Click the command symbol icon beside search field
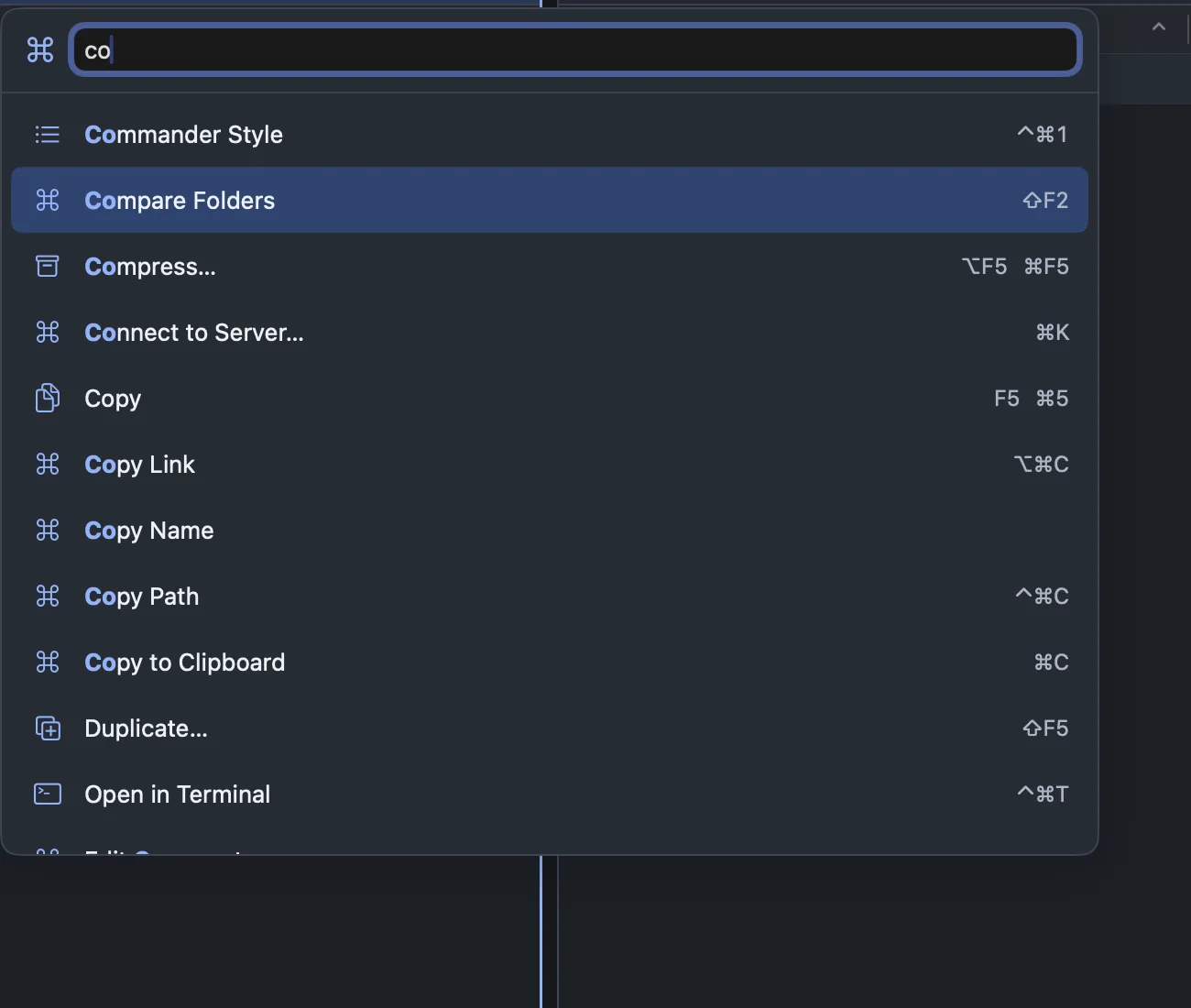The width and height of the screenshot is (1191, 1008). (40, 49)
